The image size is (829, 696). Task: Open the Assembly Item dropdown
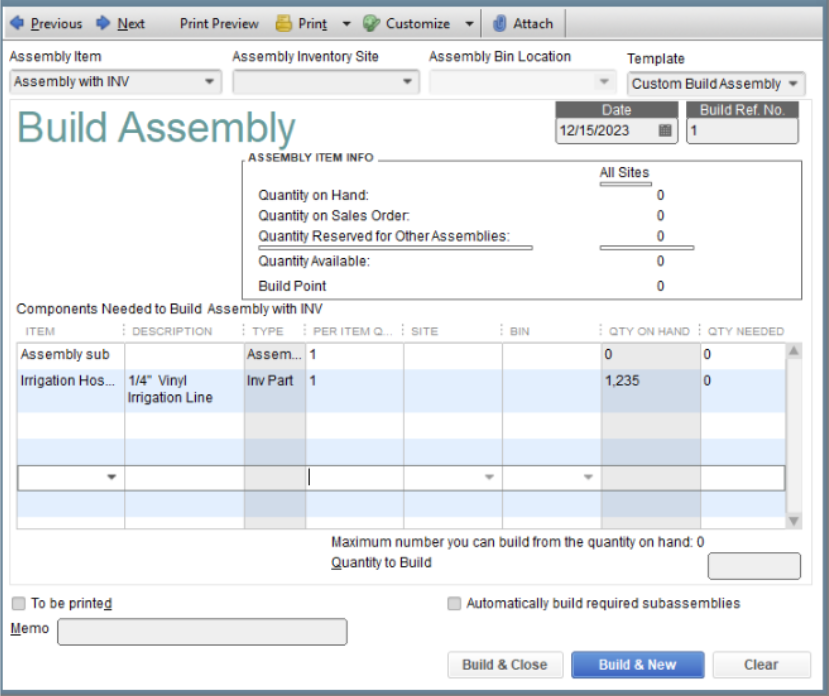(x=208, y=81)
